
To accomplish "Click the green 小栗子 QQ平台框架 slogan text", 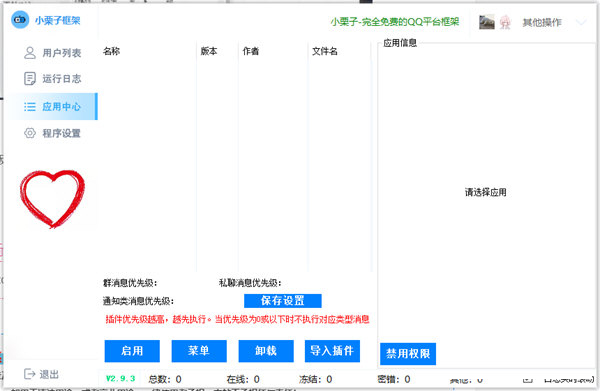I will coord(395,22).
